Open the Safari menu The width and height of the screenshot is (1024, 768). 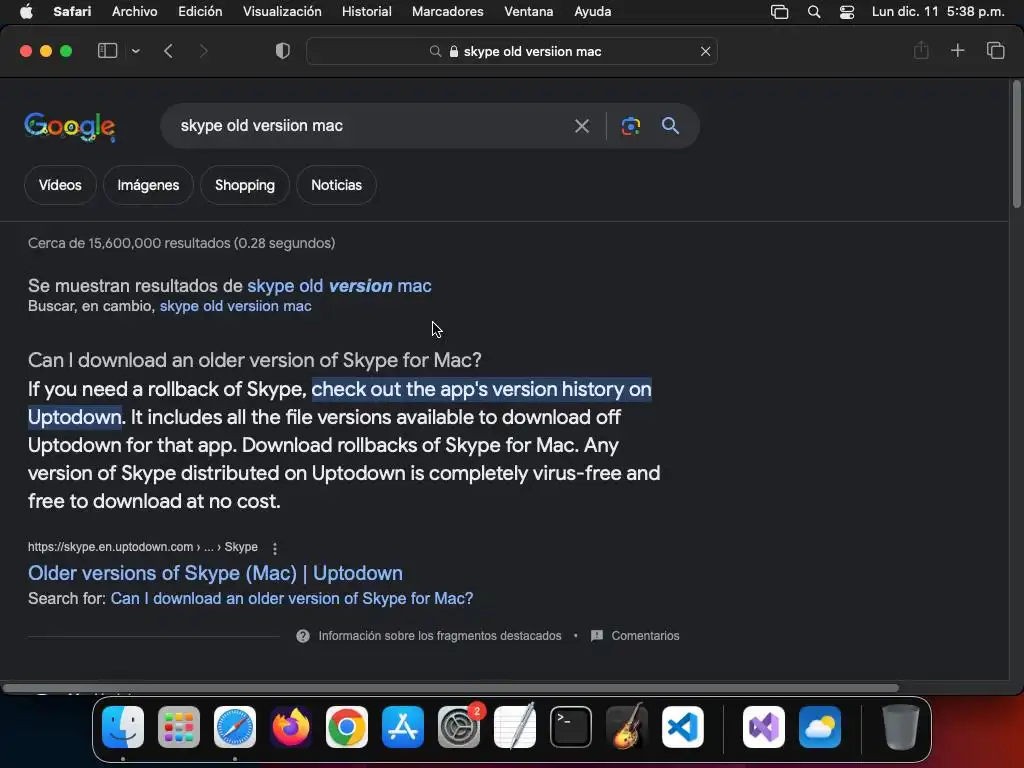[x=72, y=11]
